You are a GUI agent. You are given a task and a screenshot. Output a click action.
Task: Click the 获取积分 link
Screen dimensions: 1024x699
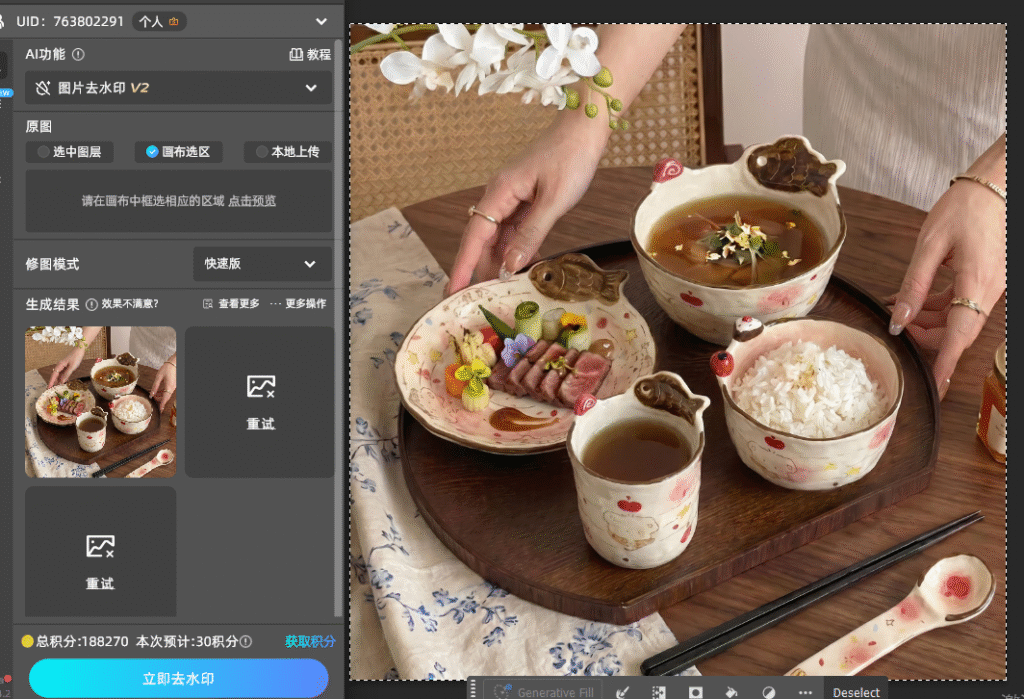tap(310, 642)
